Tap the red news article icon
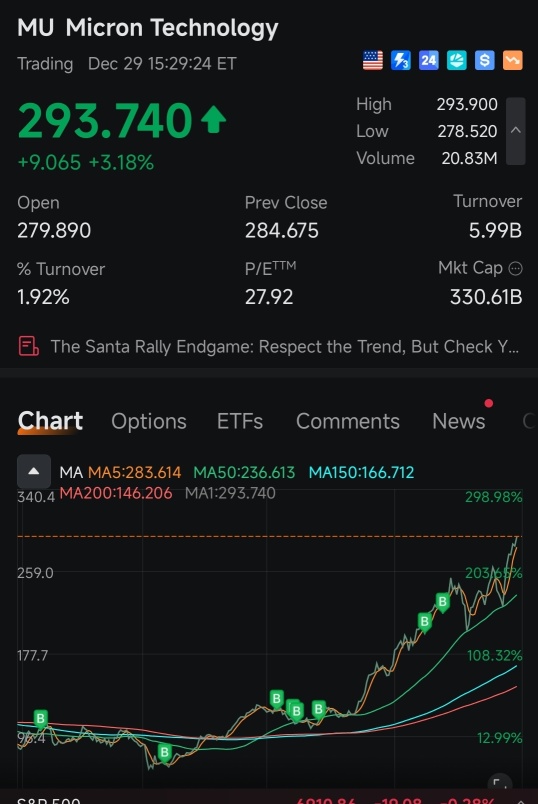The image size is (538, 804). click(28, 346)
